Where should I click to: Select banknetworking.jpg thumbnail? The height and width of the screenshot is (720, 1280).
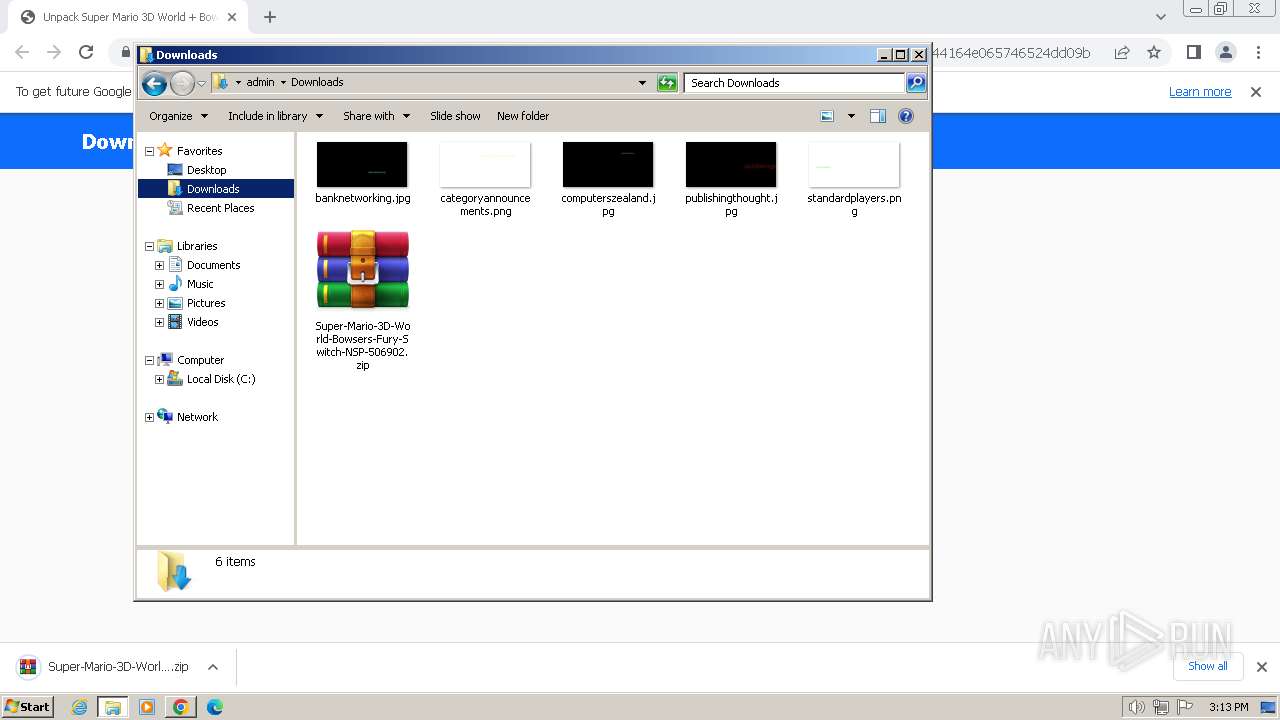[362, 165]
